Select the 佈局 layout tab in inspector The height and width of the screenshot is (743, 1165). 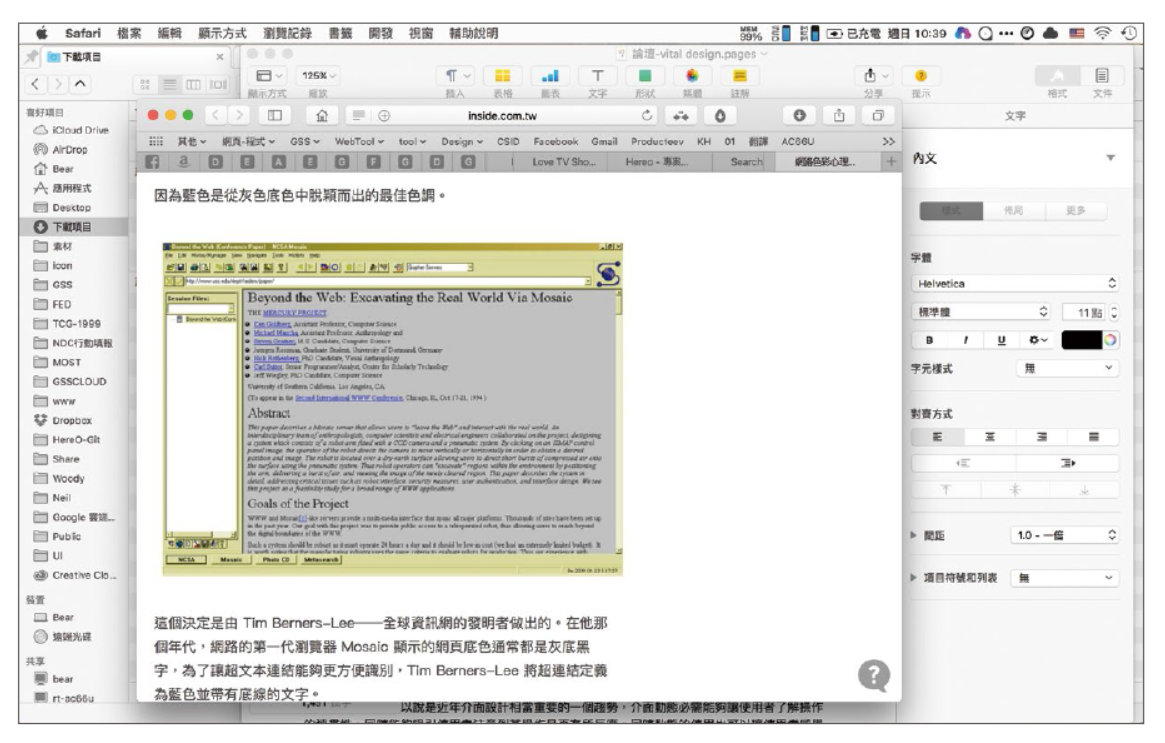coord(1013,210)
